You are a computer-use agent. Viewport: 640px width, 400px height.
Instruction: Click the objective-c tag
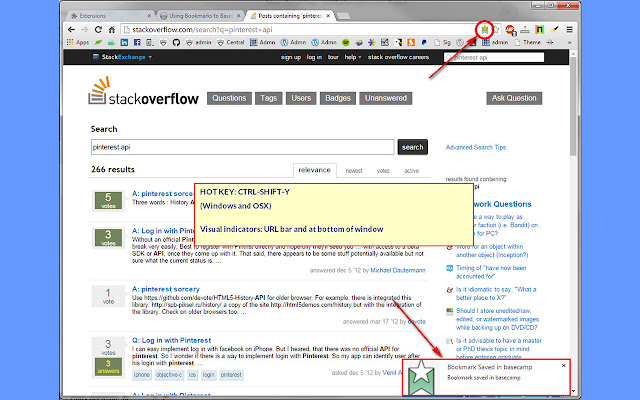169,375
